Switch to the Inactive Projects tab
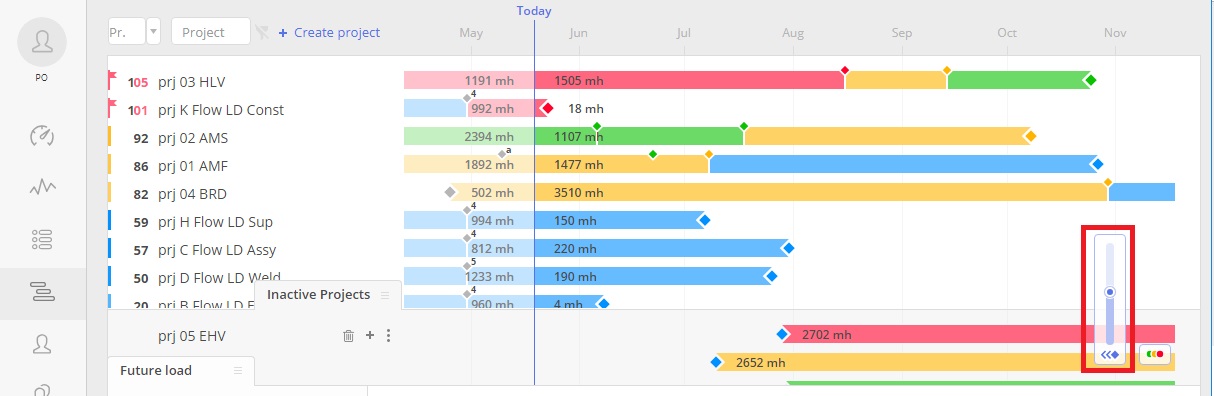1214x396 pixels. coord(318,295)
